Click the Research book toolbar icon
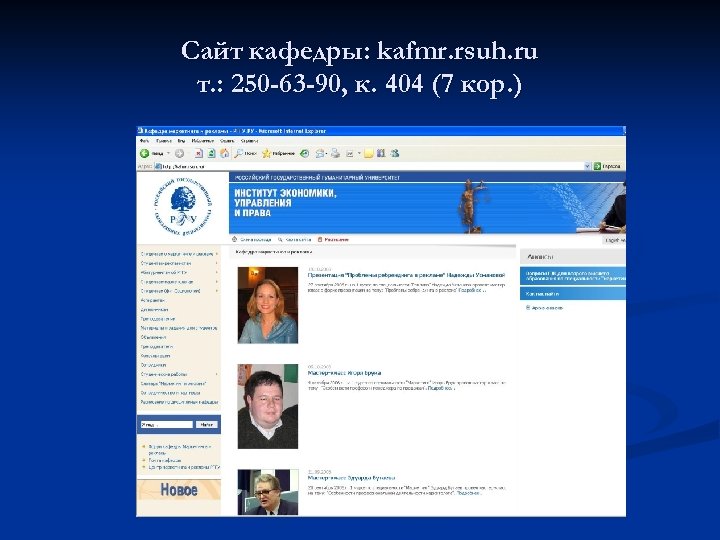 coord(381,153)
